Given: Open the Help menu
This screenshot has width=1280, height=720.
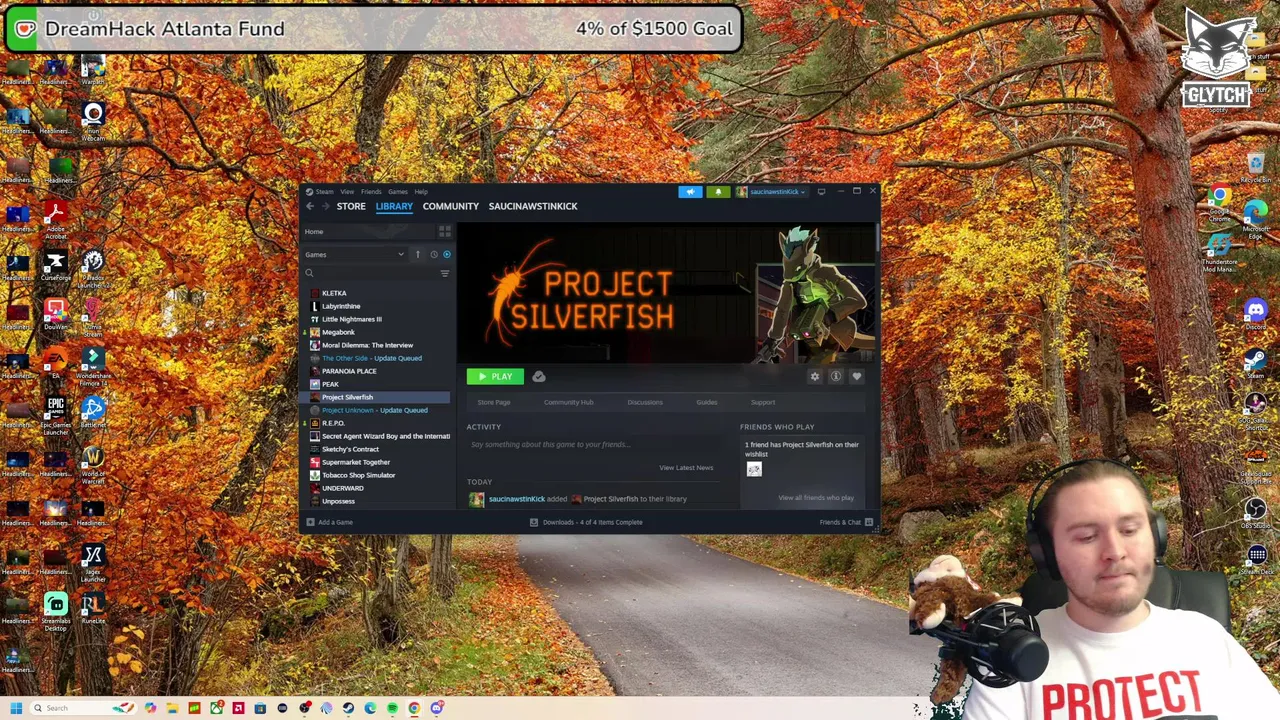Looking at the screenshot, I should tap(421, 192).
